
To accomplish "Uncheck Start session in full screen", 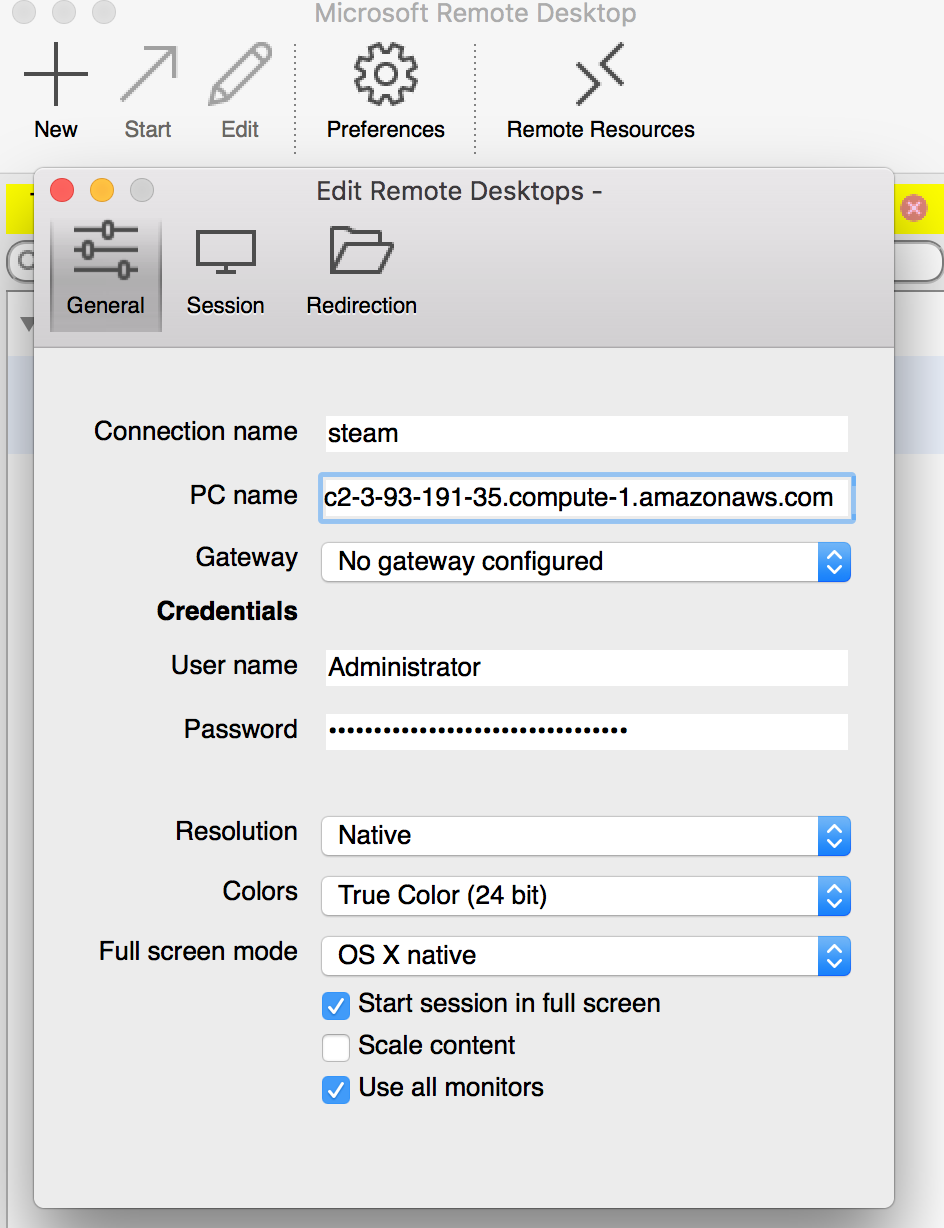I will pyautogui.click(x=336, y=1005).
